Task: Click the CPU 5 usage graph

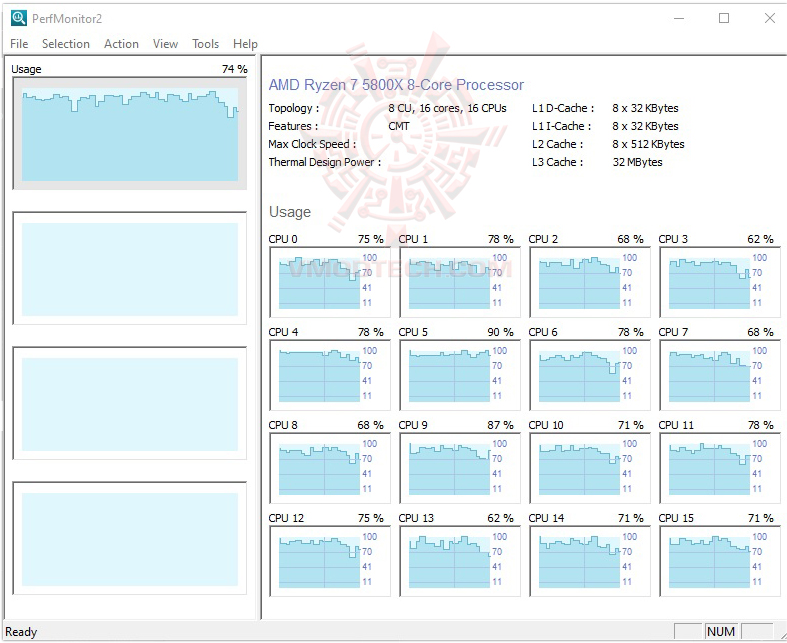Action: (x=460, y=375)
